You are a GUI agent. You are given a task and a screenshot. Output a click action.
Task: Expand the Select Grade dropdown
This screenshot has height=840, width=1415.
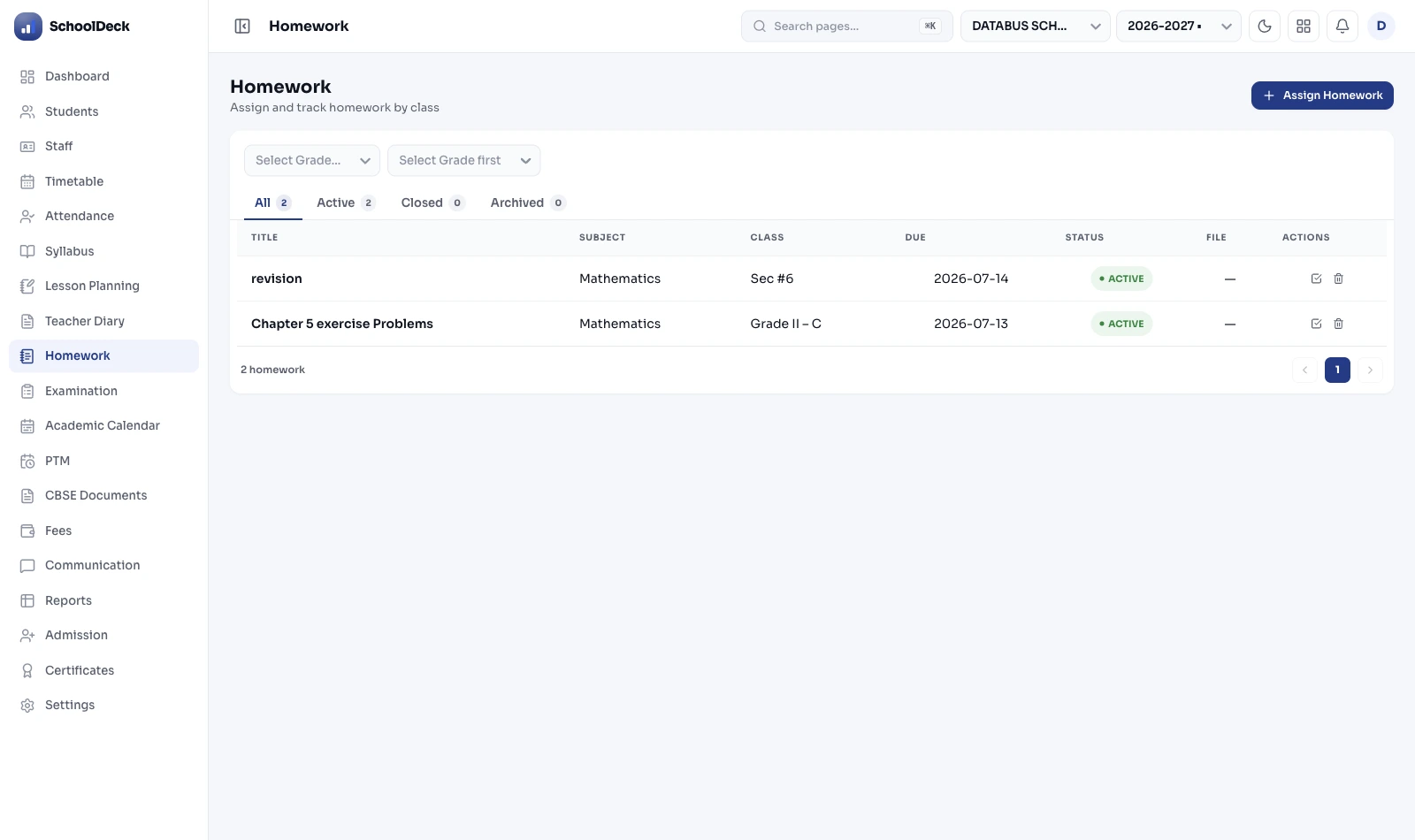(x=312, y=161)
